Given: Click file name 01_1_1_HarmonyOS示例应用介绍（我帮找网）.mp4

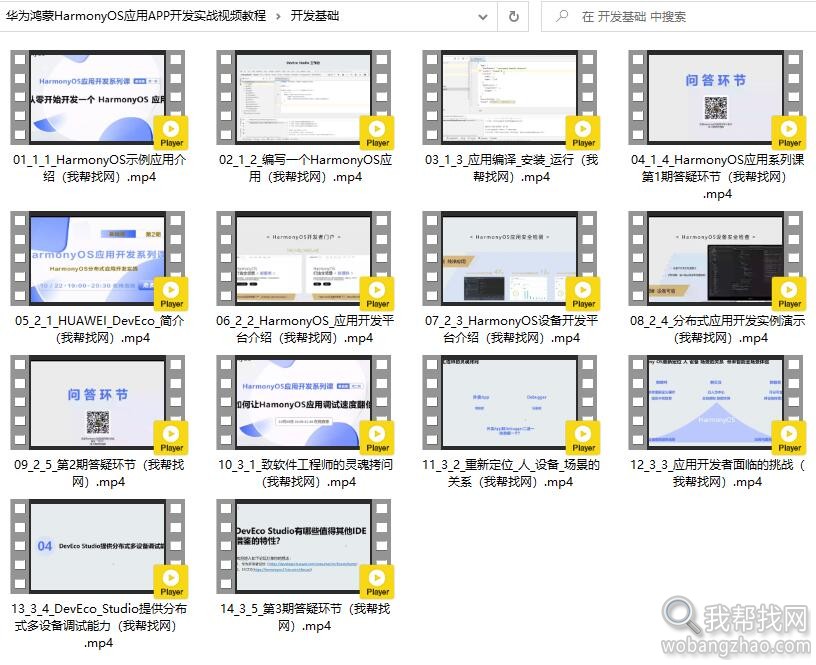Looking at the screenshot, I should click(99, 168).
